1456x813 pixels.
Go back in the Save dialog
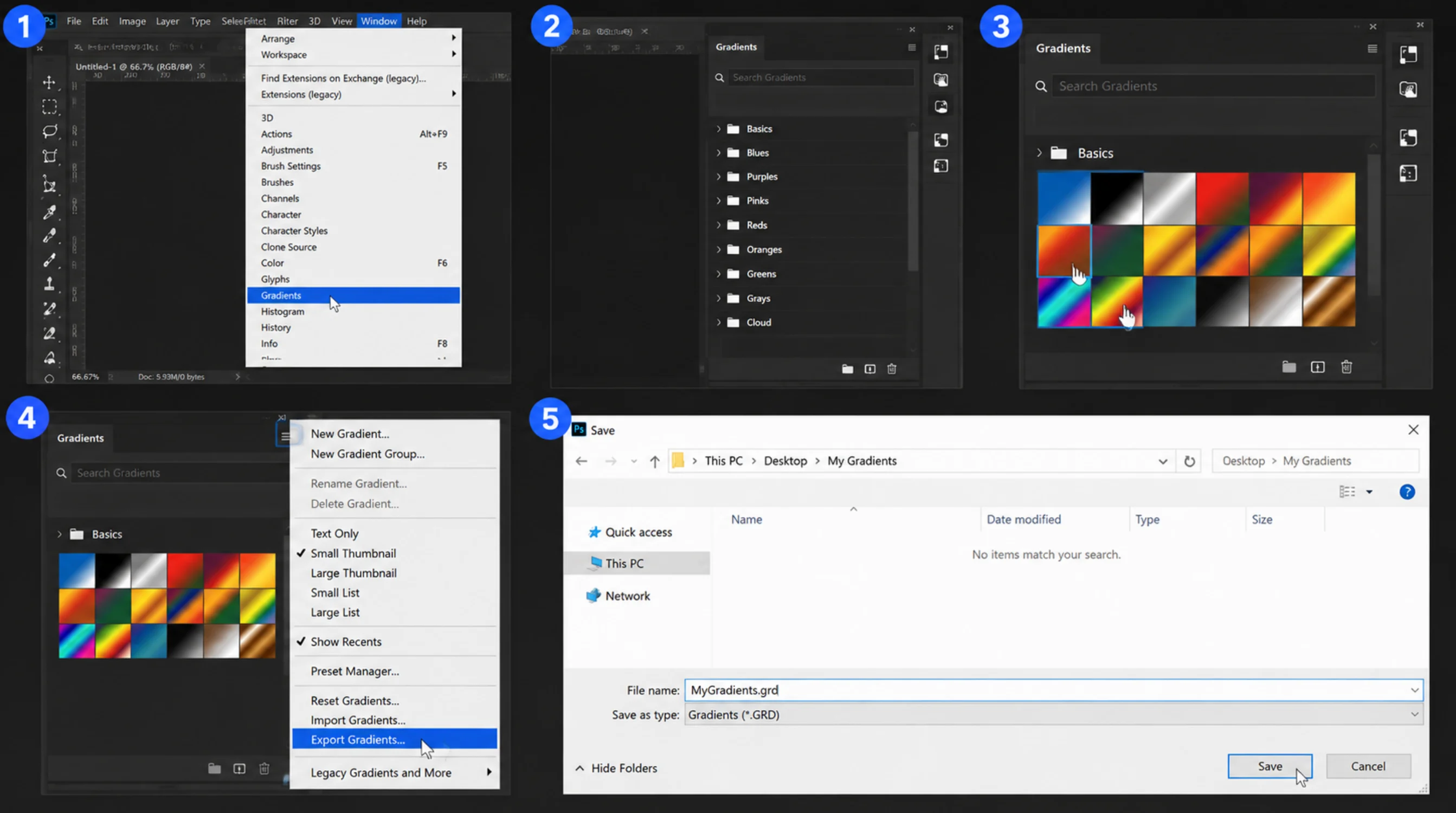click(x=581, y=461)
